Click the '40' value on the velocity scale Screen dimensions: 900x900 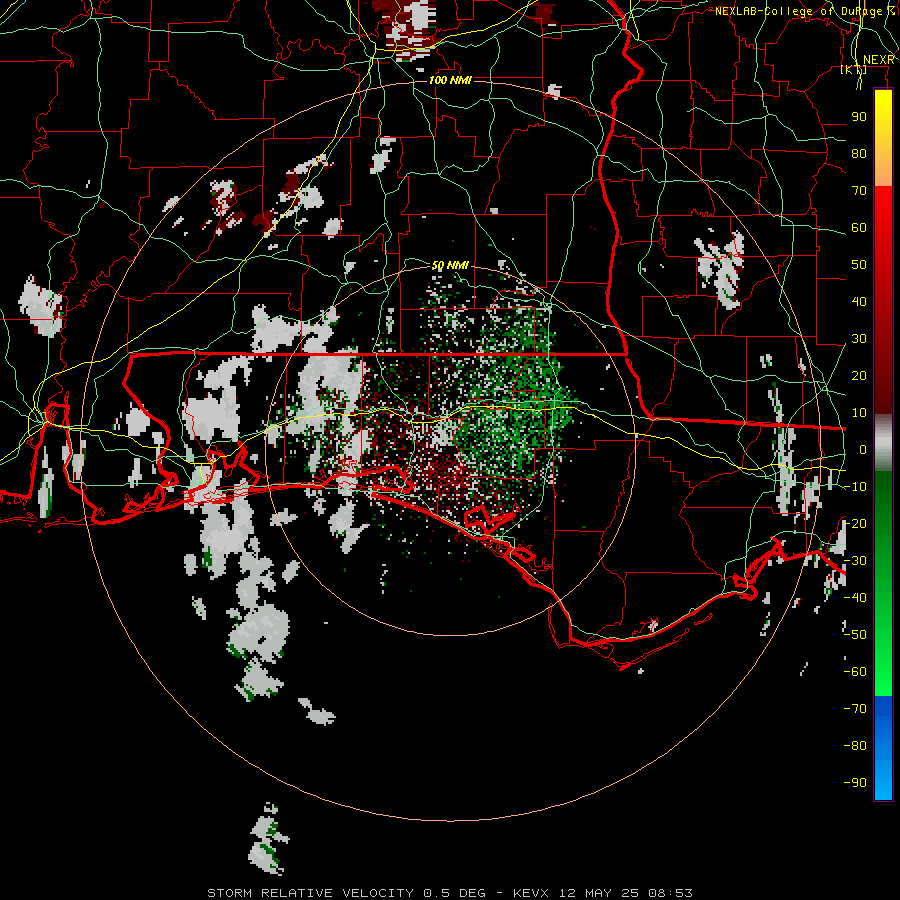(859, 301)
